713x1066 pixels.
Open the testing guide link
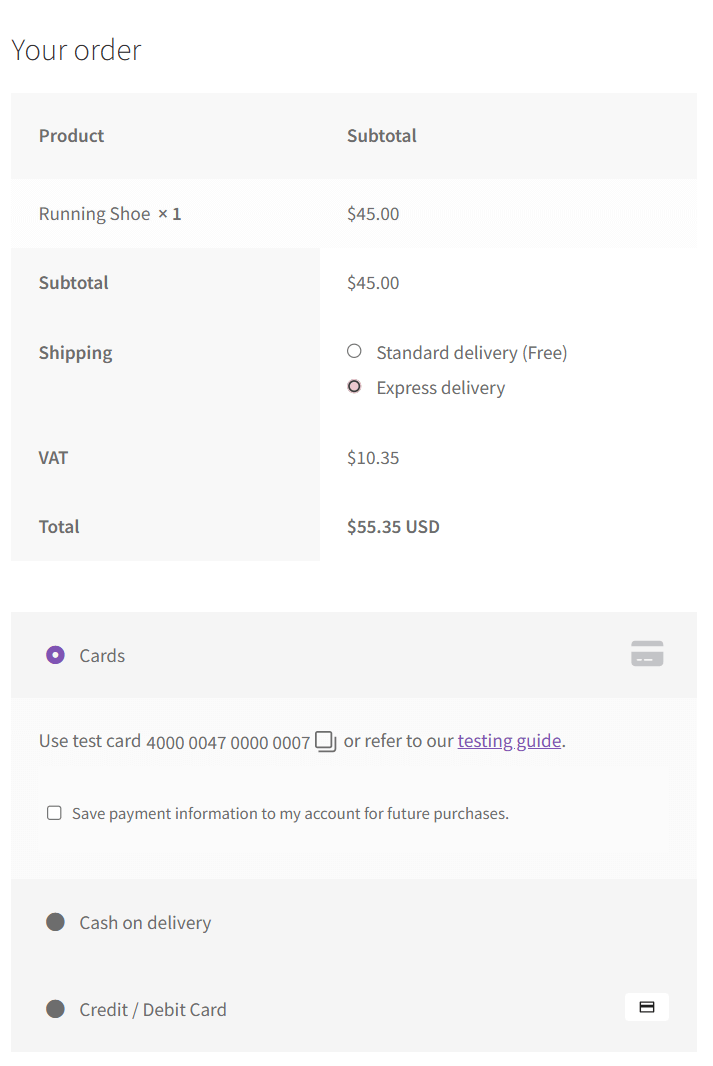[509, 740]
